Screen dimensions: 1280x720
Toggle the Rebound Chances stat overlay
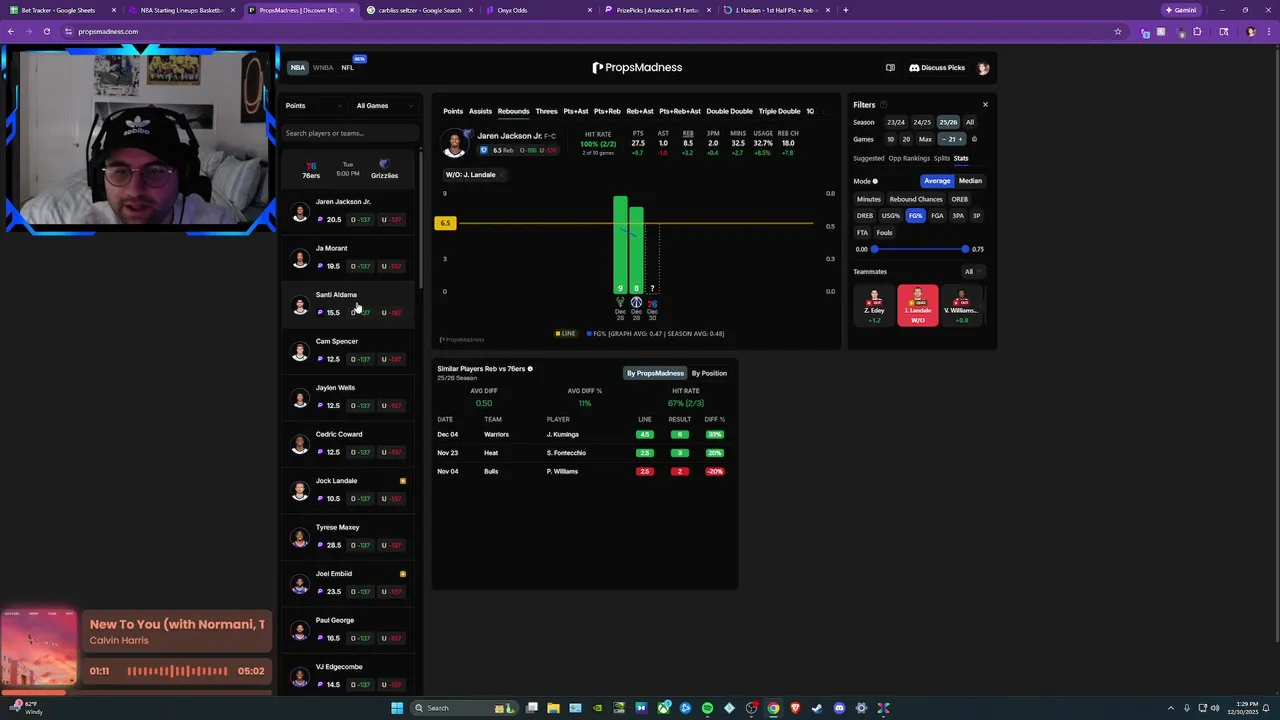click(916, 199)
